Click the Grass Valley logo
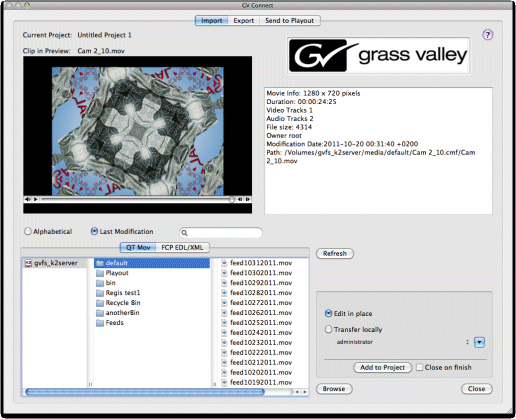516x419 pixels. [378, 55]
